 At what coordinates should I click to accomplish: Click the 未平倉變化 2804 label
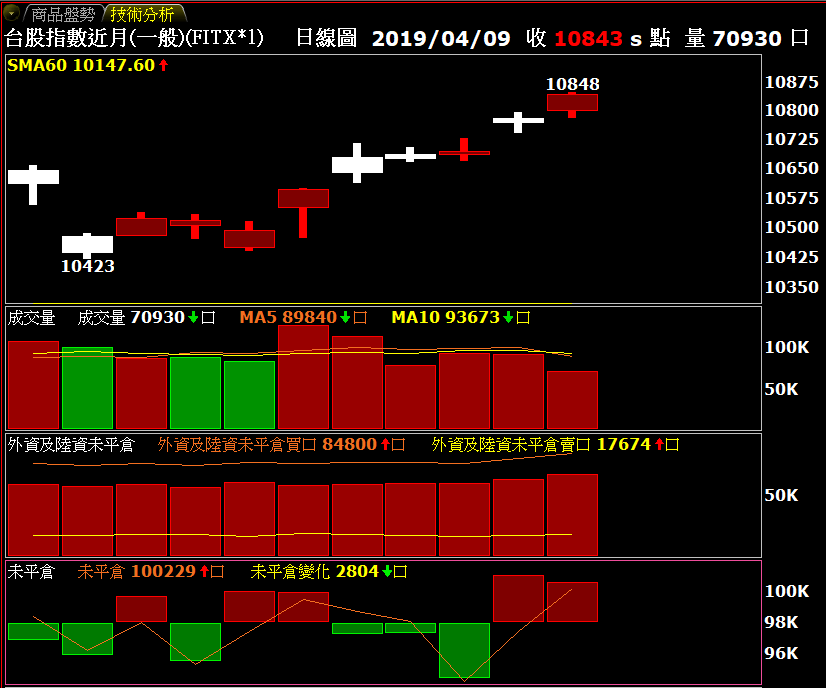click(329, 572)
